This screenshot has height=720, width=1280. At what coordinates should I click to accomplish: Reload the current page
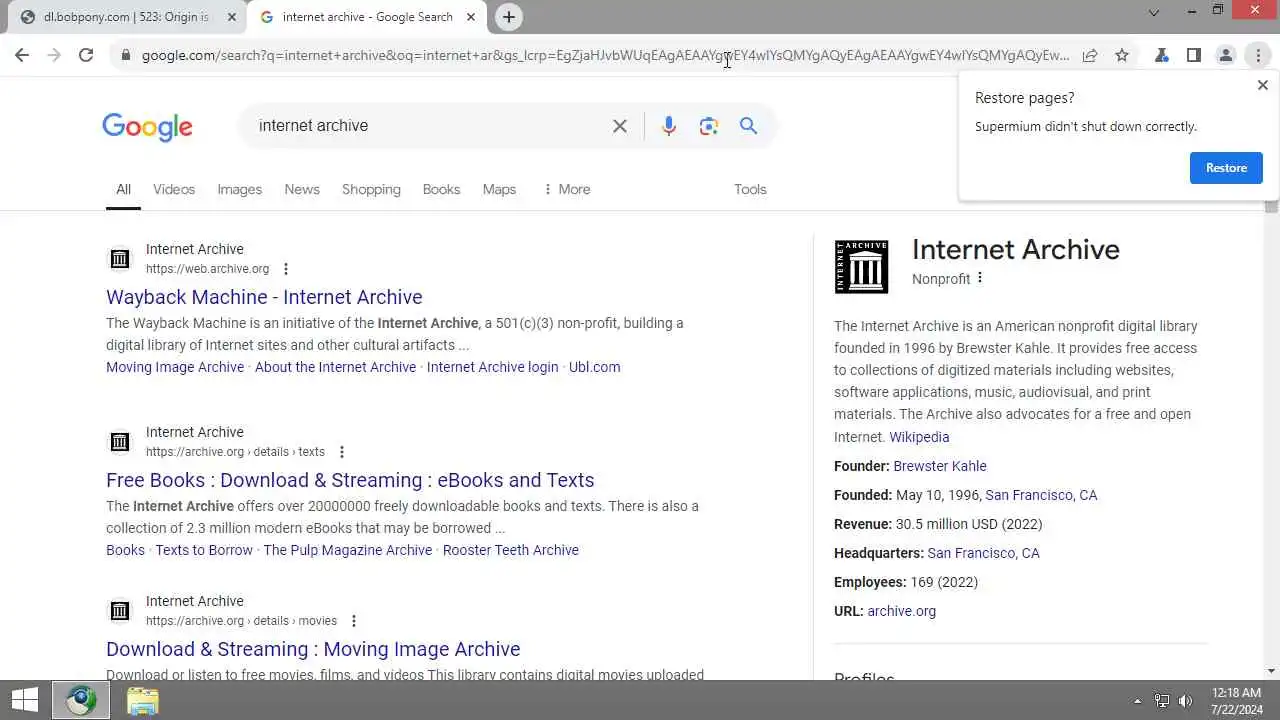(86, 55)
